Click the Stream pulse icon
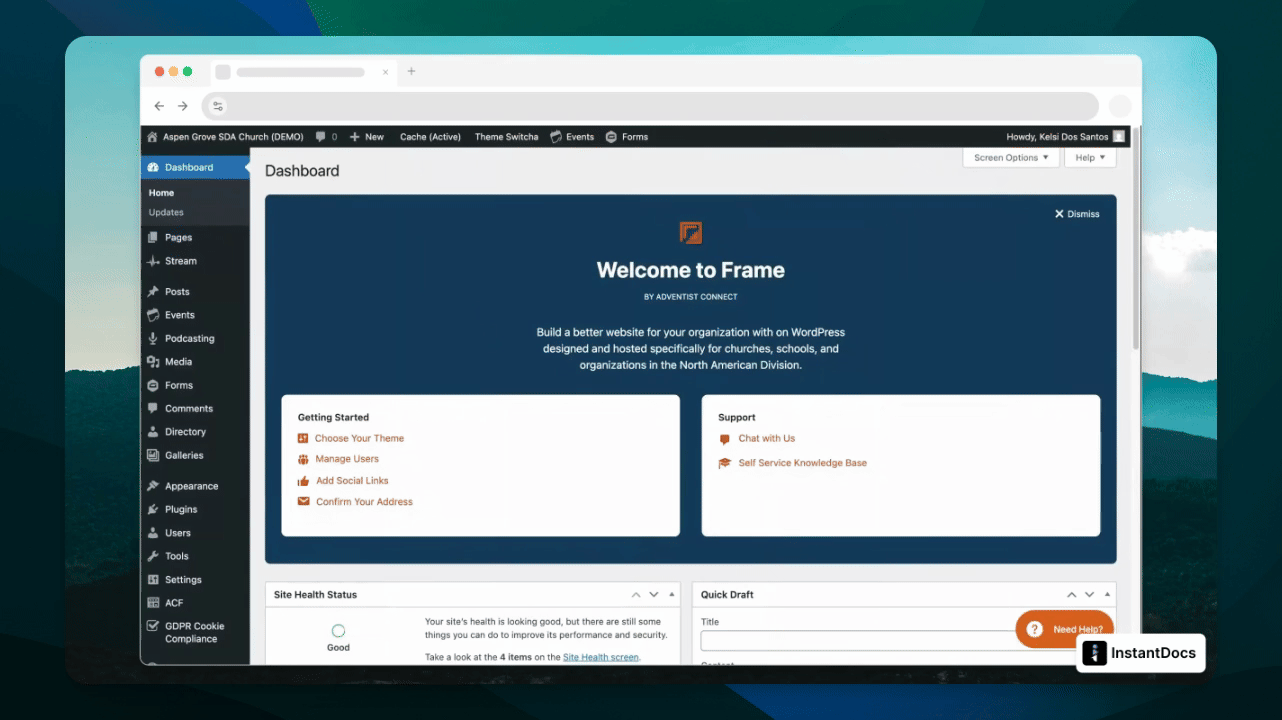 pos(153,261)
